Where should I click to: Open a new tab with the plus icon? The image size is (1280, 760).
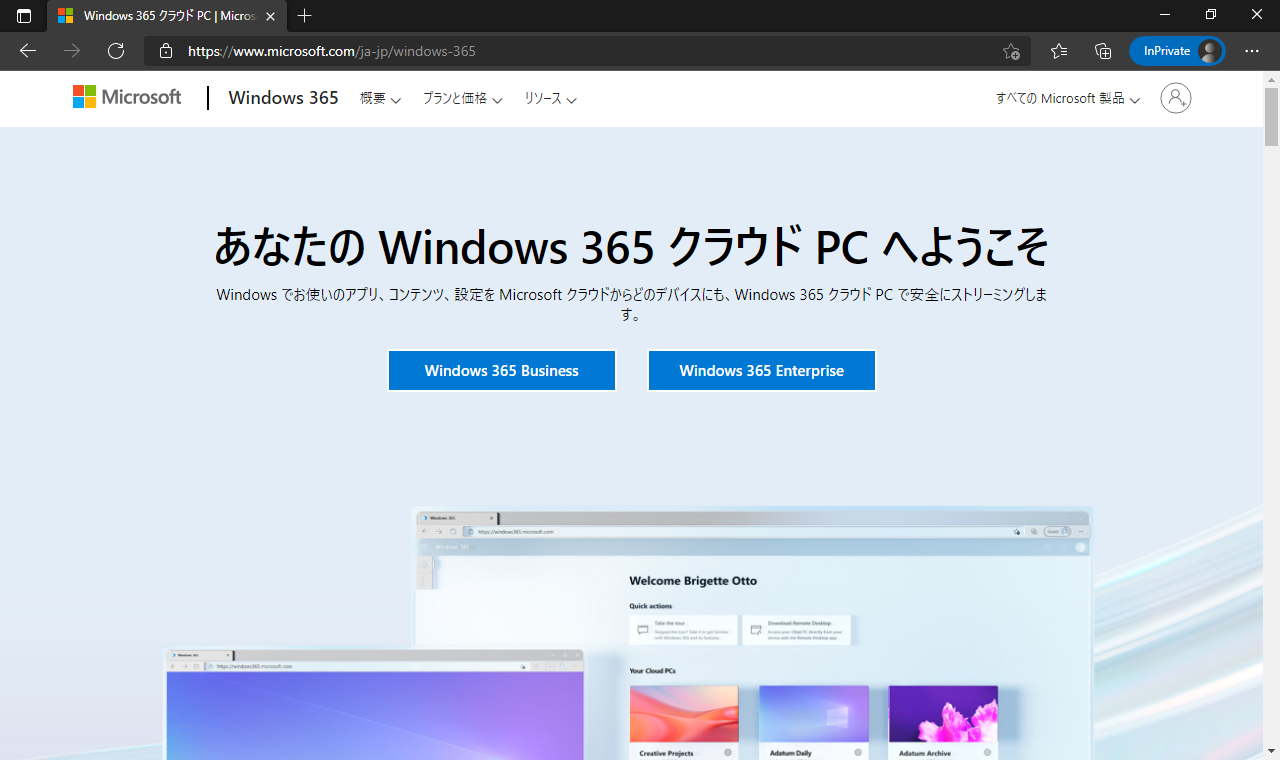click(305, 16)
